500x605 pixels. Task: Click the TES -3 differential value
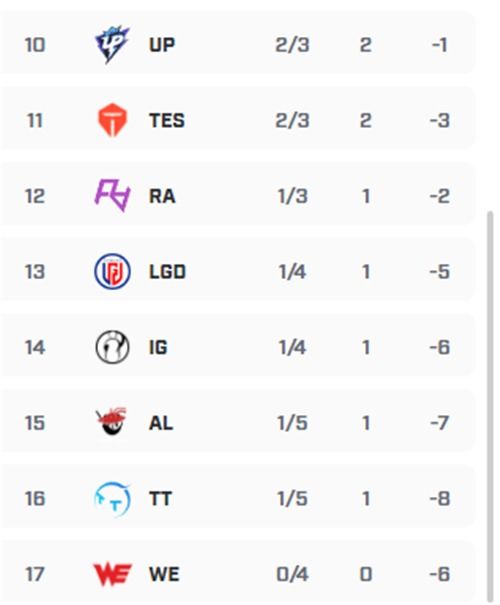click(440, 120)
